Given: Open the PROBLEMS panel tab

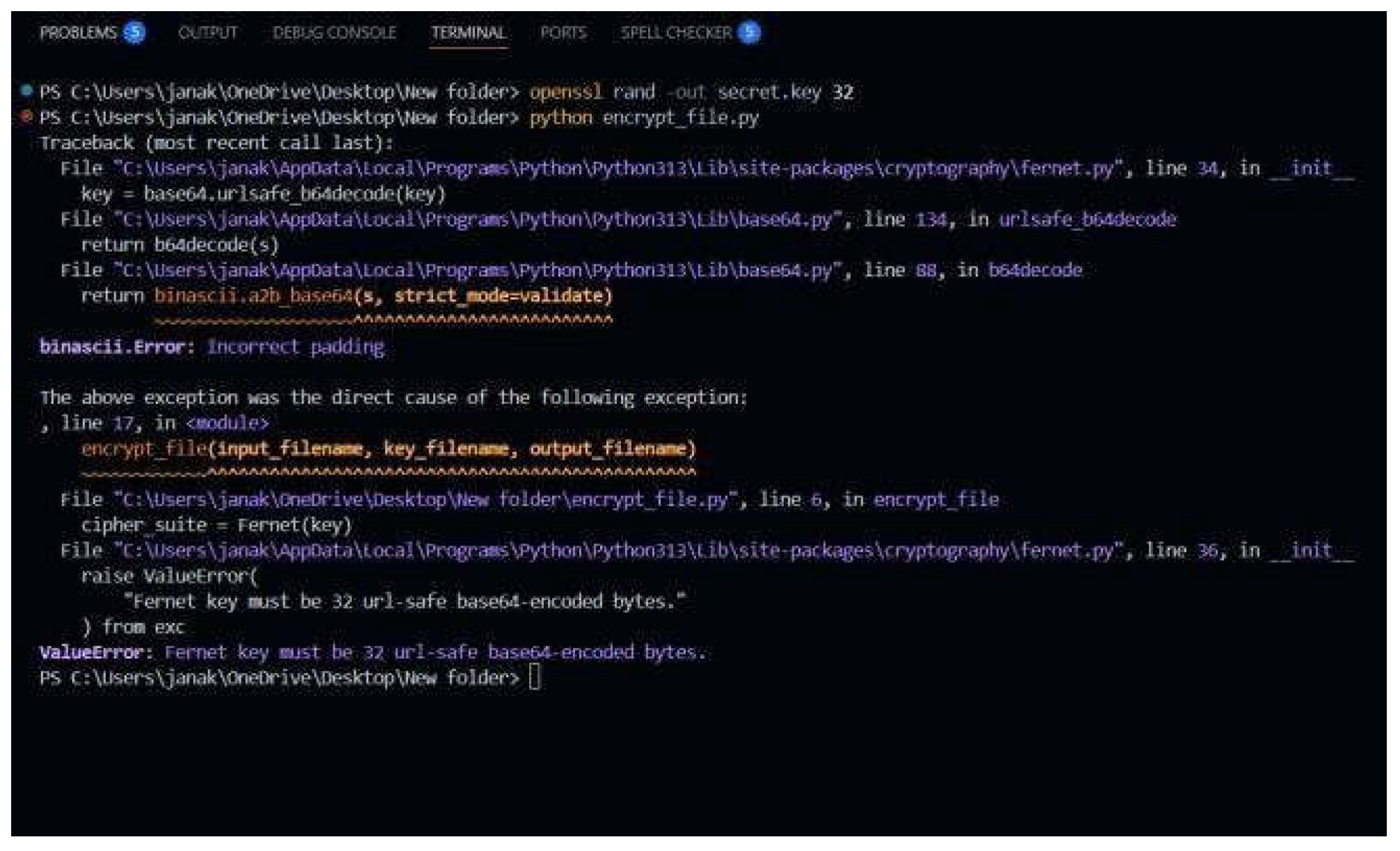Looking at the screenshot, I should (x=78, y=33).
